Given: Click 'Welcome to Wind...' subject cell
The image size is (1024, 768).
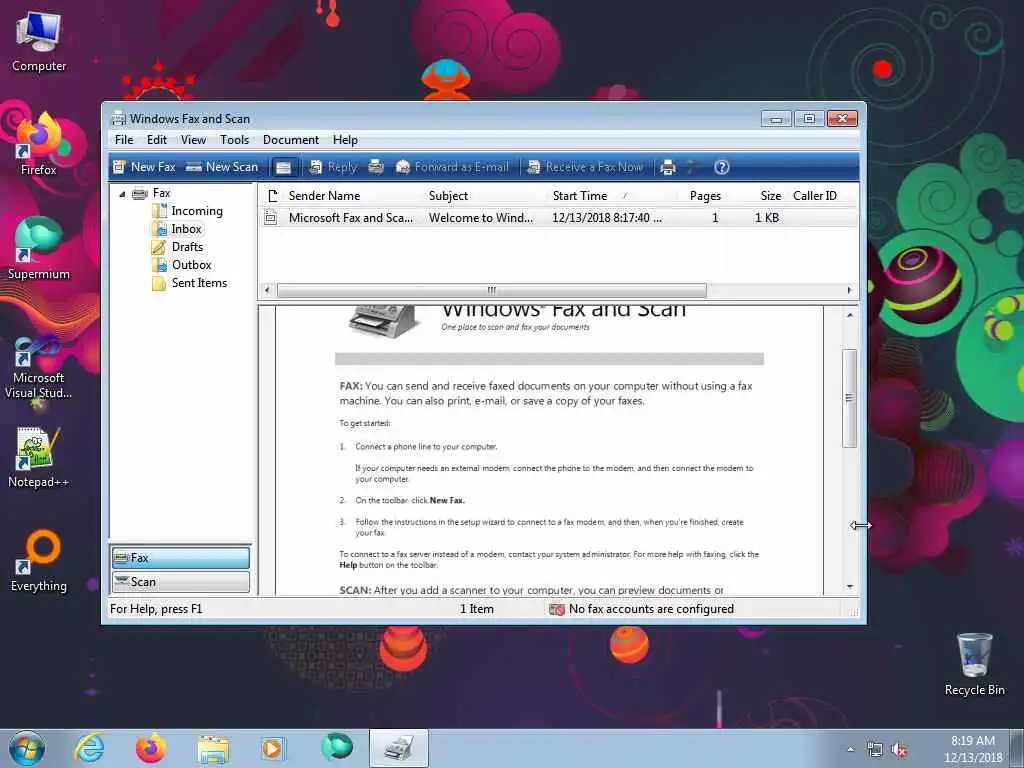Looking at the screenshot, I should (481, 218).
